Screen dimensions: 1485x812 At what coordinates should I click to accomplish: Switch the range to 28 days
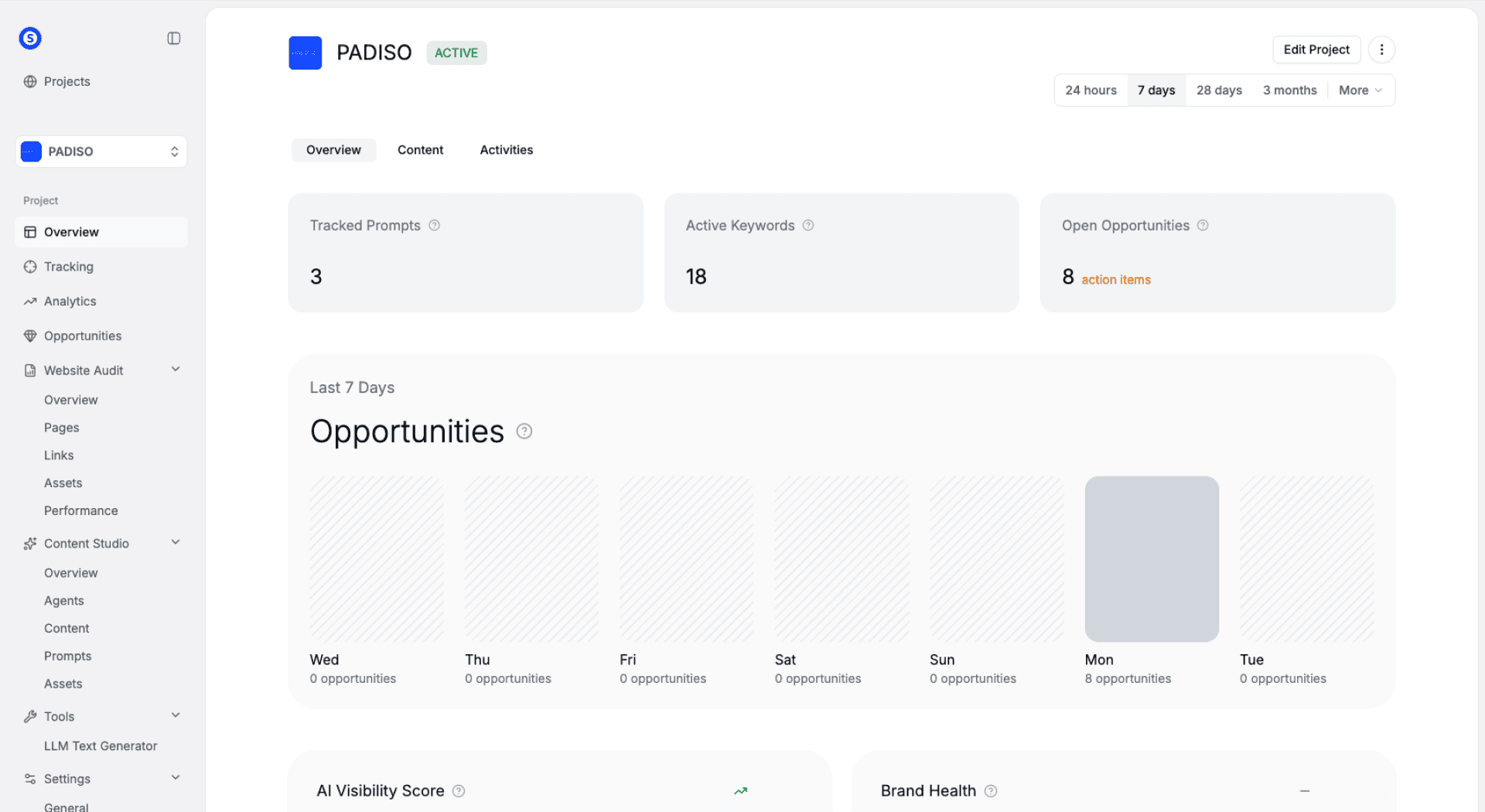click(1218, 90)
